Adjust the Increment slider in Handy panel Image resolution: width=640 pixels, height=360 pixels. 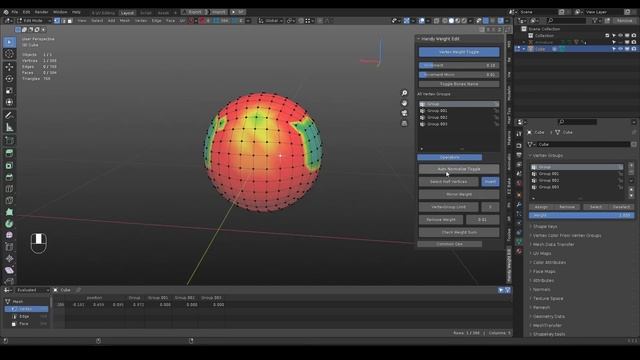coord(459,65)
